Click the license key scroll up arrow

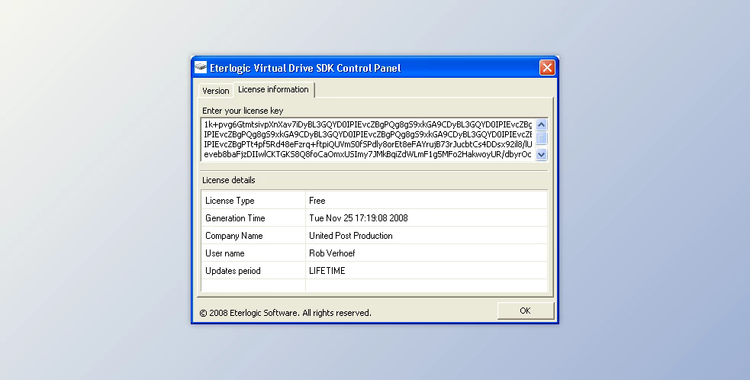pyautogui.click(x=541, y=124)
